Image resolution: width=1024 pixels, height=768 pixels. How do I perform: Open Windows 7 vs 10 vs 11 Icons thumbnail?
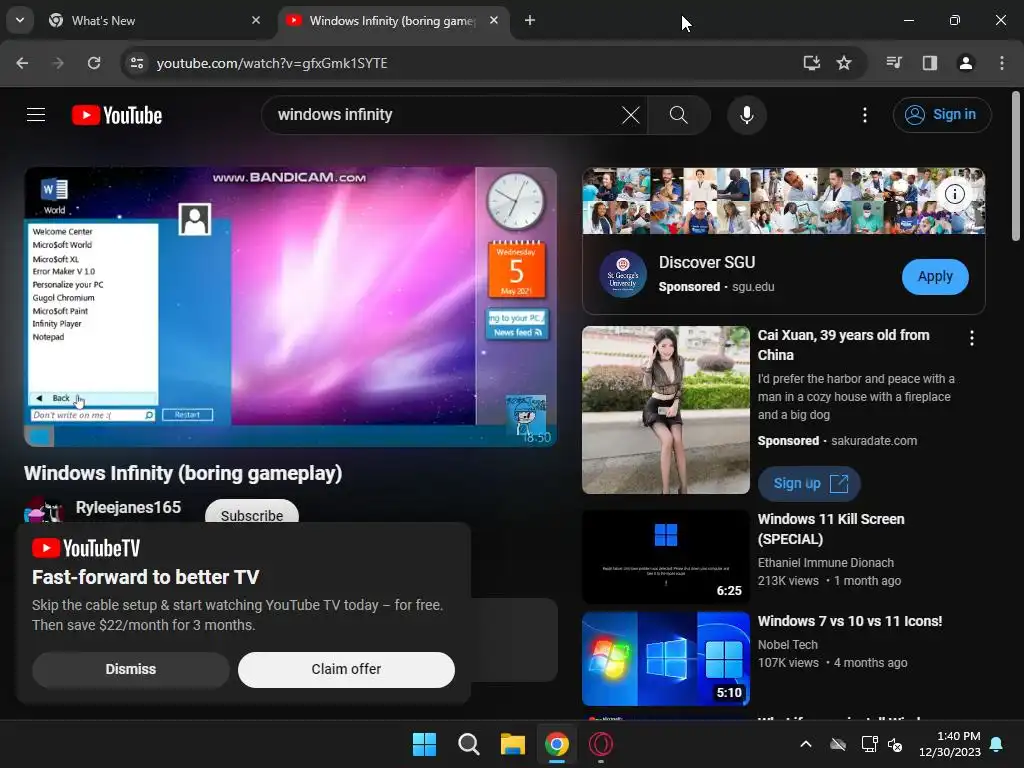(x=665, y=658)
